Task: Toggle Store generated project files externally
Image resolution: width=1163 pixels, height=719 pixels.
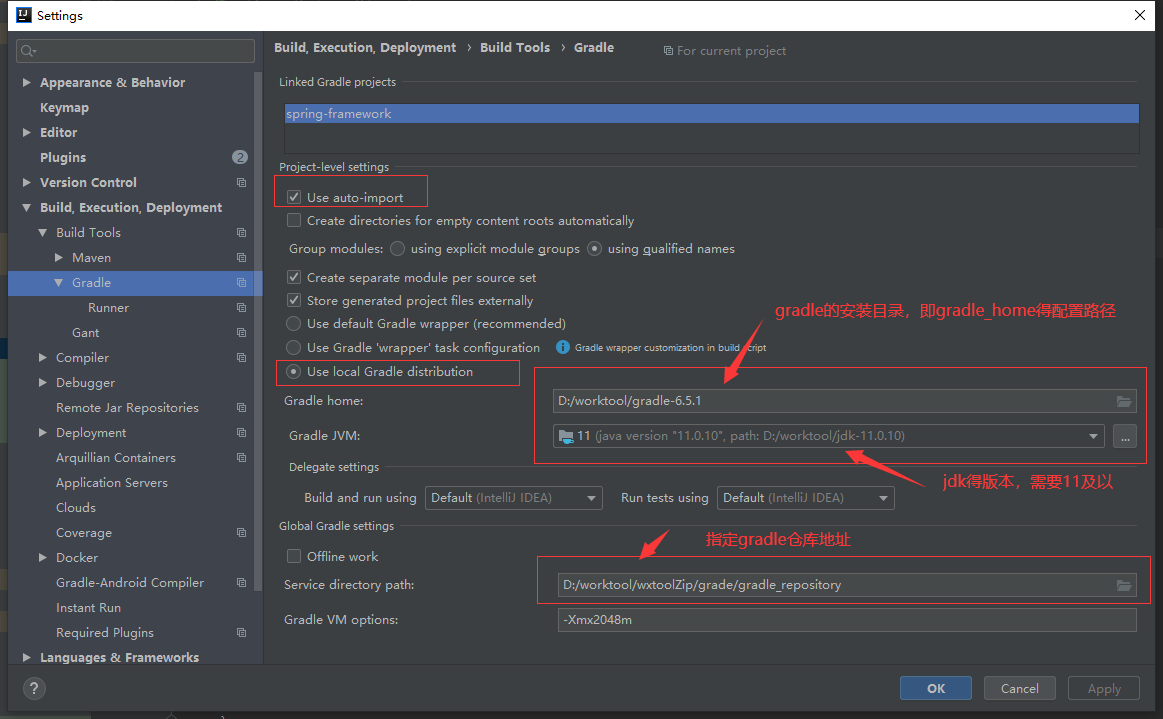Action: pyautogui.click(x=294, y=301)
